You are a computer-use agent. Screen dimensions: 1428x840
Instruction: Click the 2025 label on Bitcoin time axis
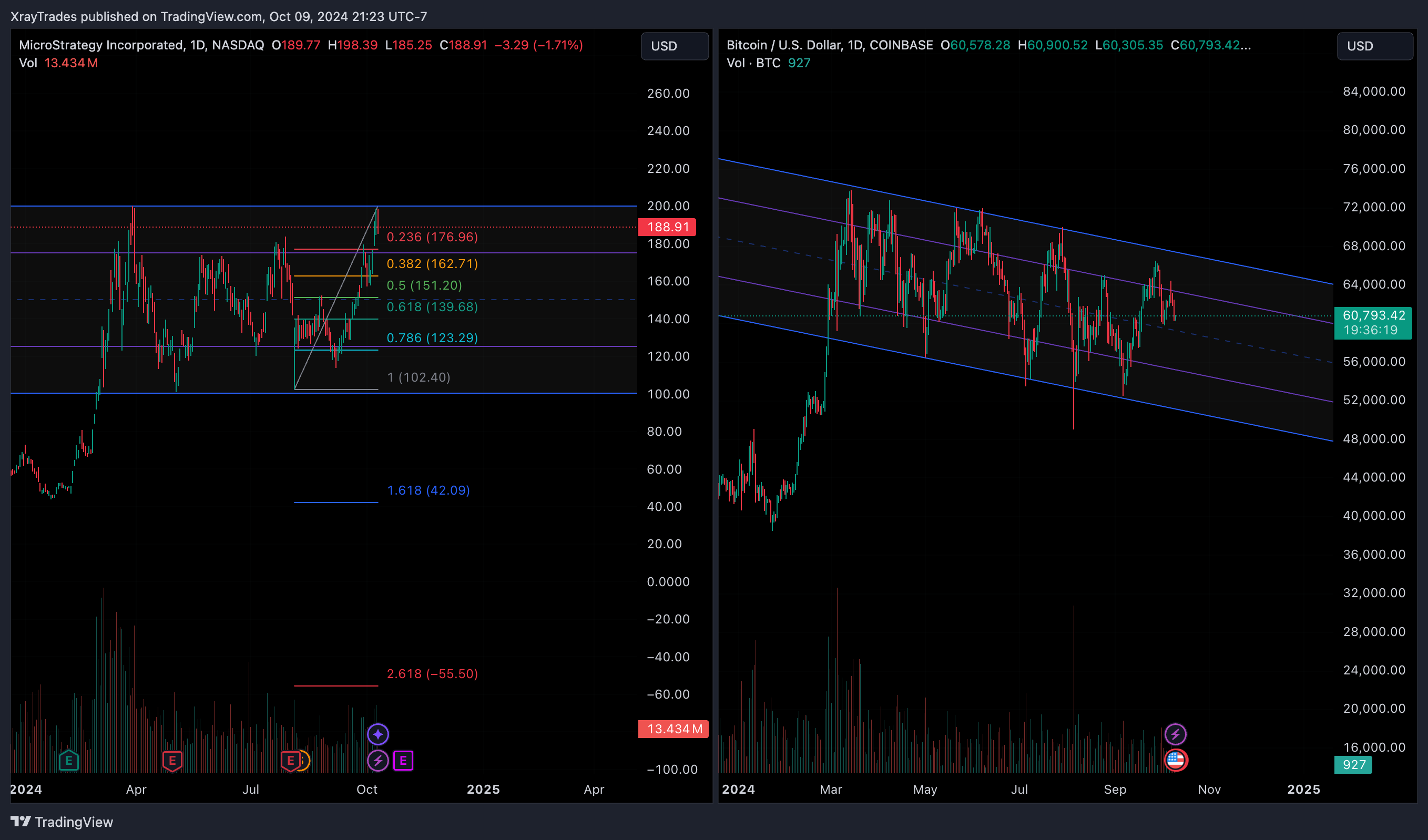click(1303, 789)
